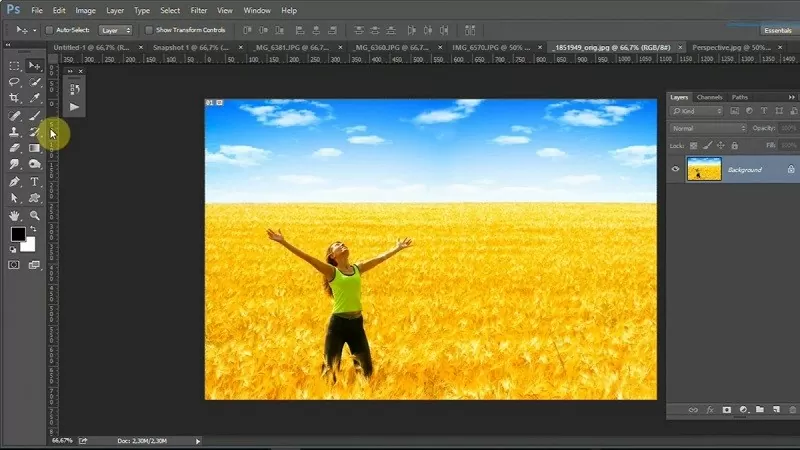Choose the Horizontal Type tool

click(34, 182)
